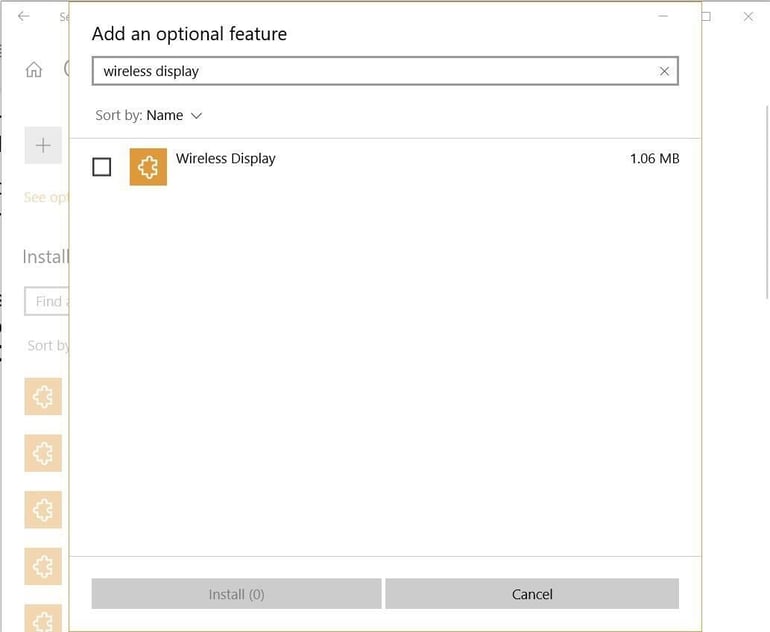Focus the 'wireless display' search field

coord(370,71)
